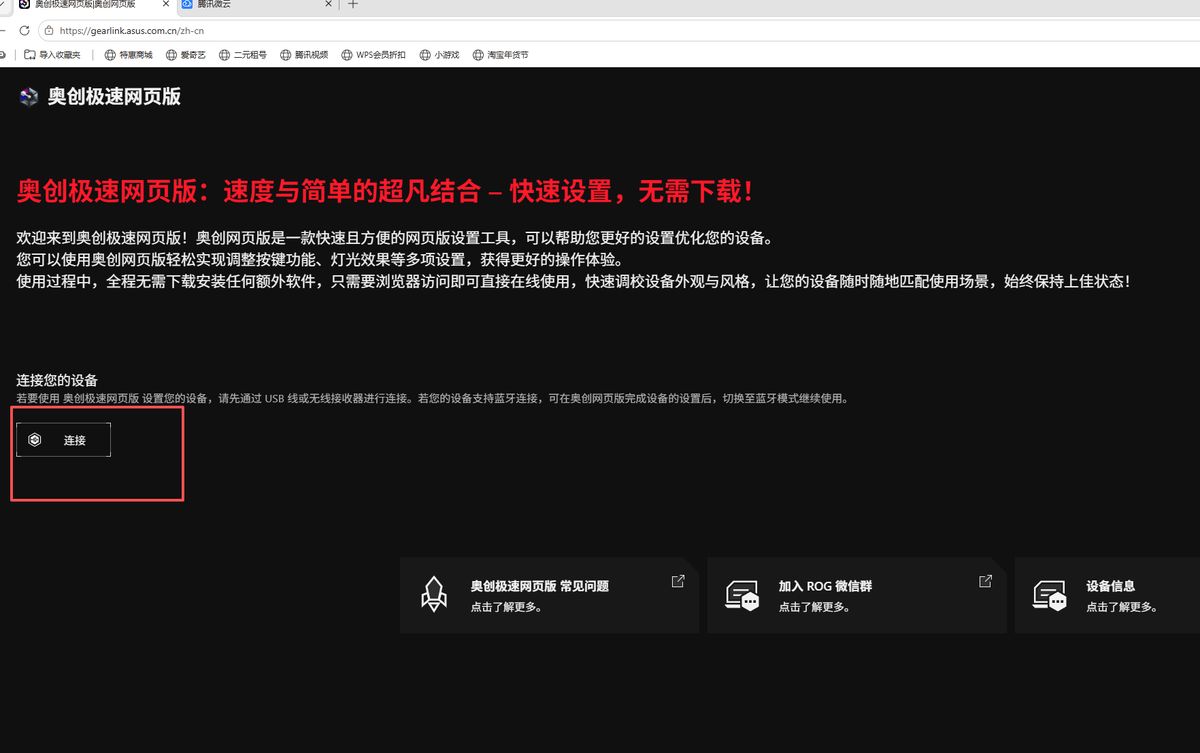The image size is (1200, 753).
Task: Click the instruction text mentioning USB 线或无线接收器
Action: click(433, 398)
